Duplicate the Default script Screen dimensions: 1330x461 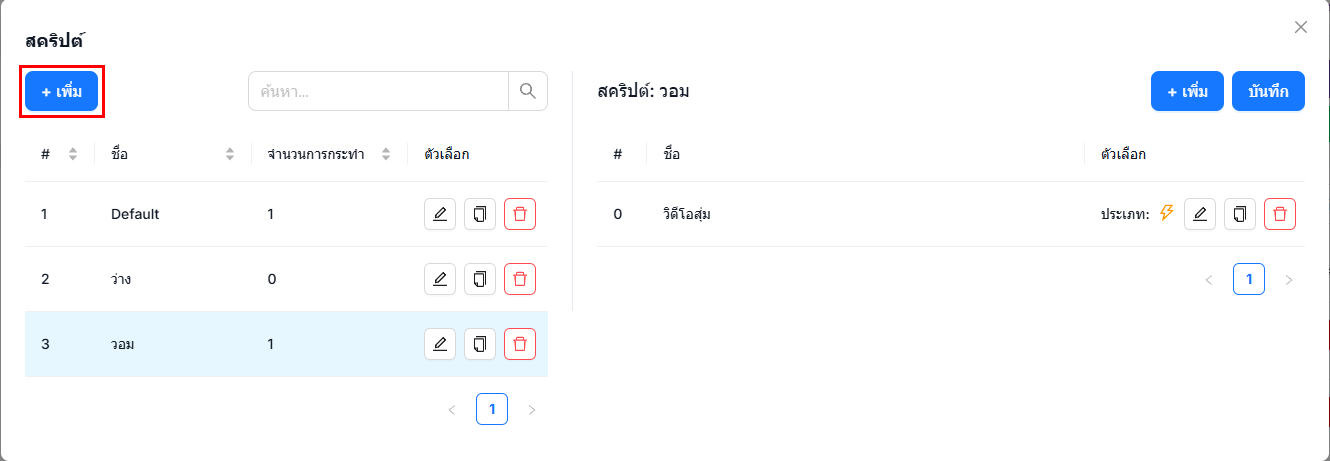[480, 214]
